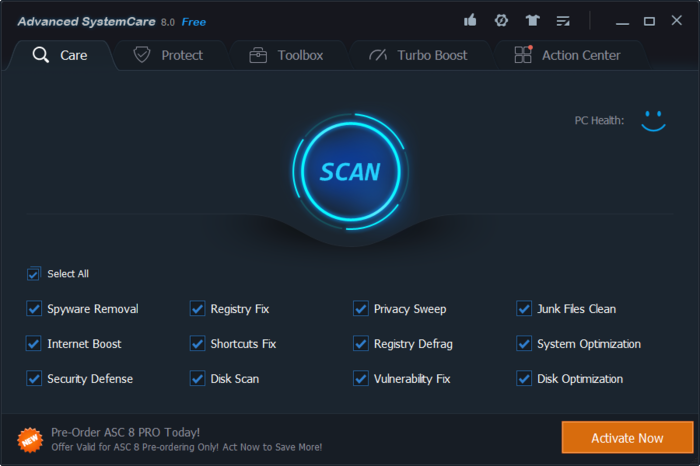
Task: Uncheck the Disk Scan option
Action: click(197, 379)
